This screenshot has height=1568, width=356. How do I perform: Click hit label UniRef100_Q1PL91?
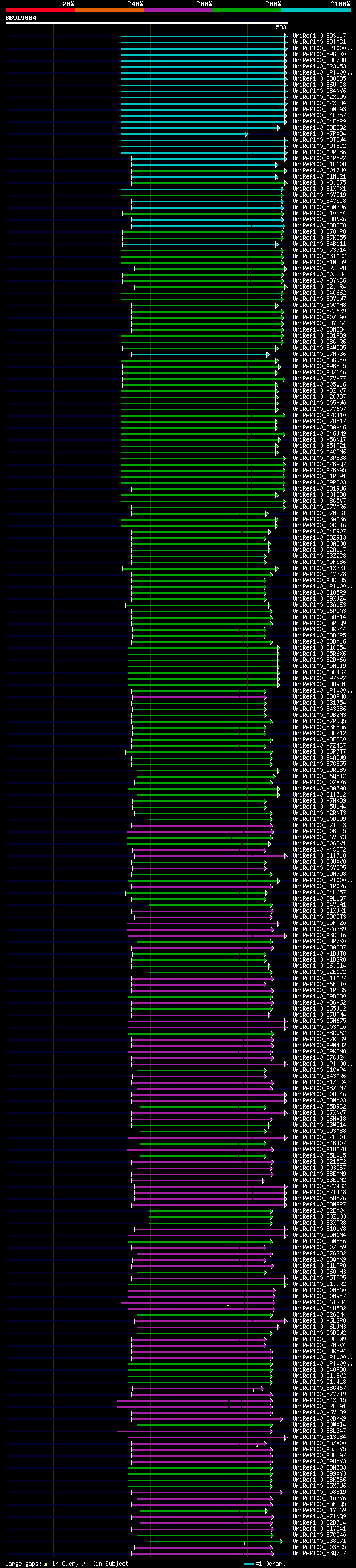(319, 477)
